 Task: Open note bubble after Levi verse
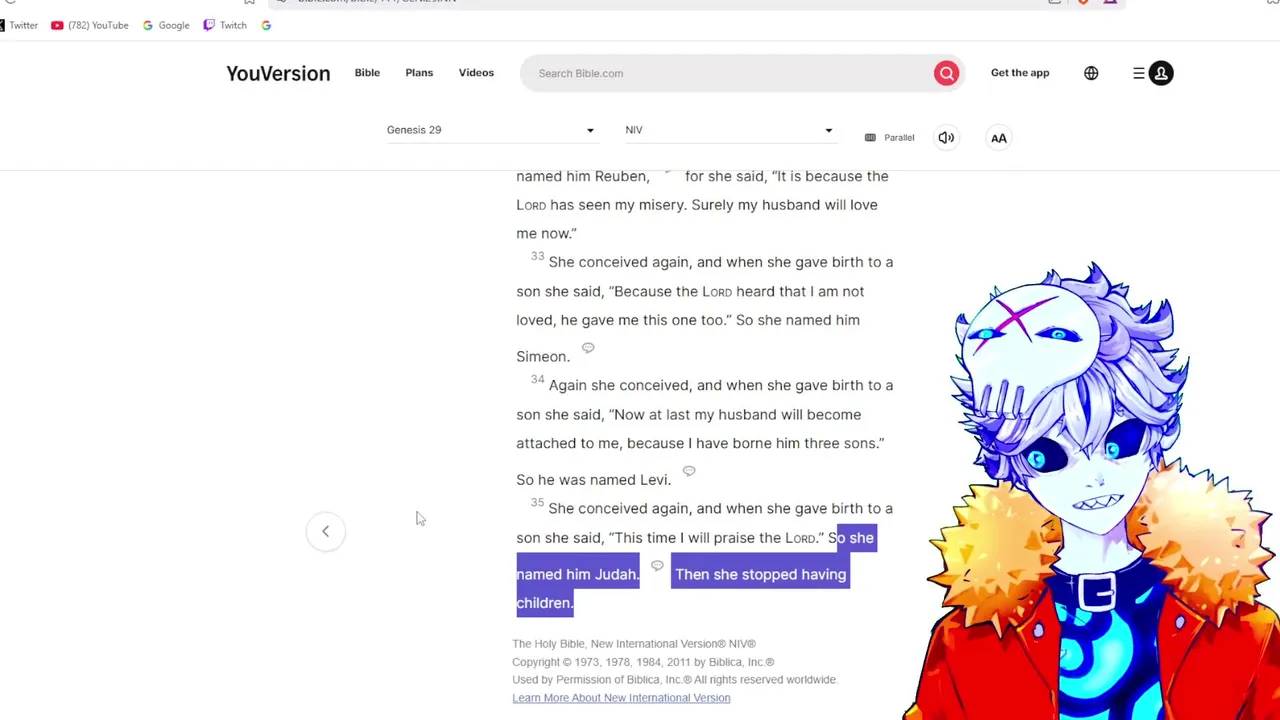pyautogui.click(x=688, y=471)
